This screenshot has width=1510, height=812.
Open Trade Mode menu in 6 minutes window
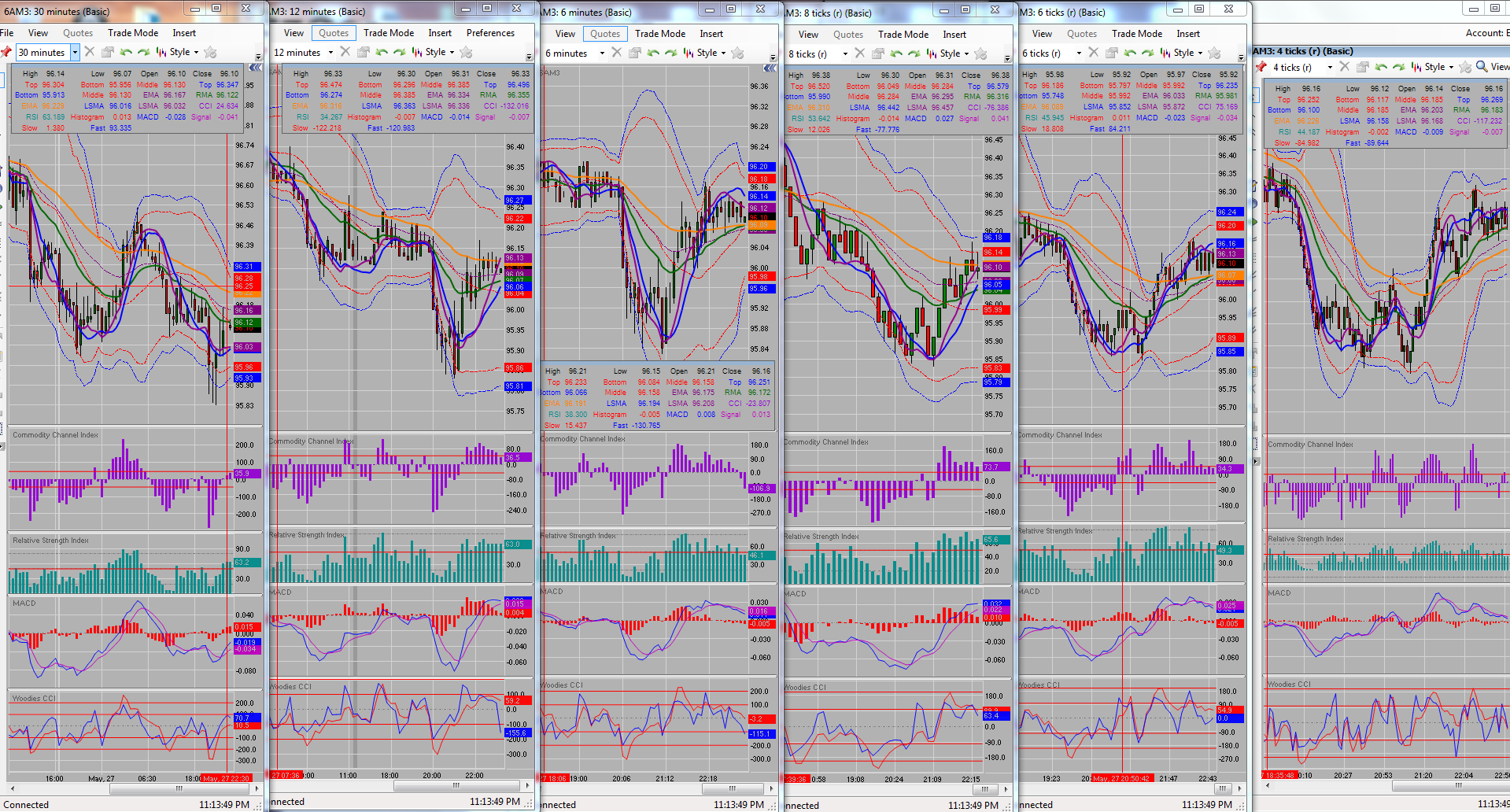pos(660,34)
